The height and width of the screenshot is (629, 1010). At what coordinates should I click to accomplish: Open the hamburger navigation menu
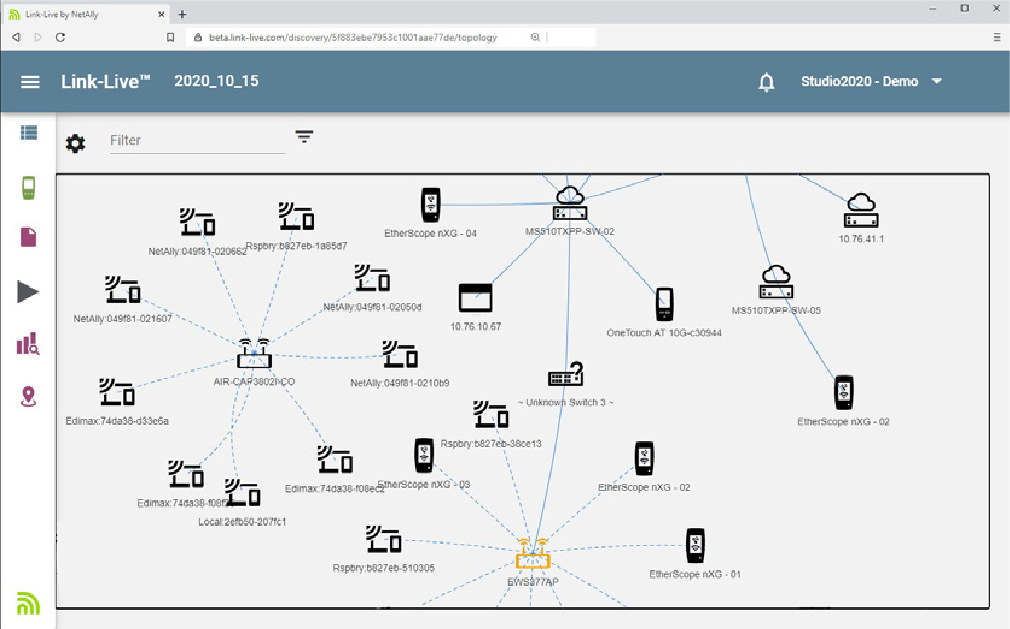30,82
